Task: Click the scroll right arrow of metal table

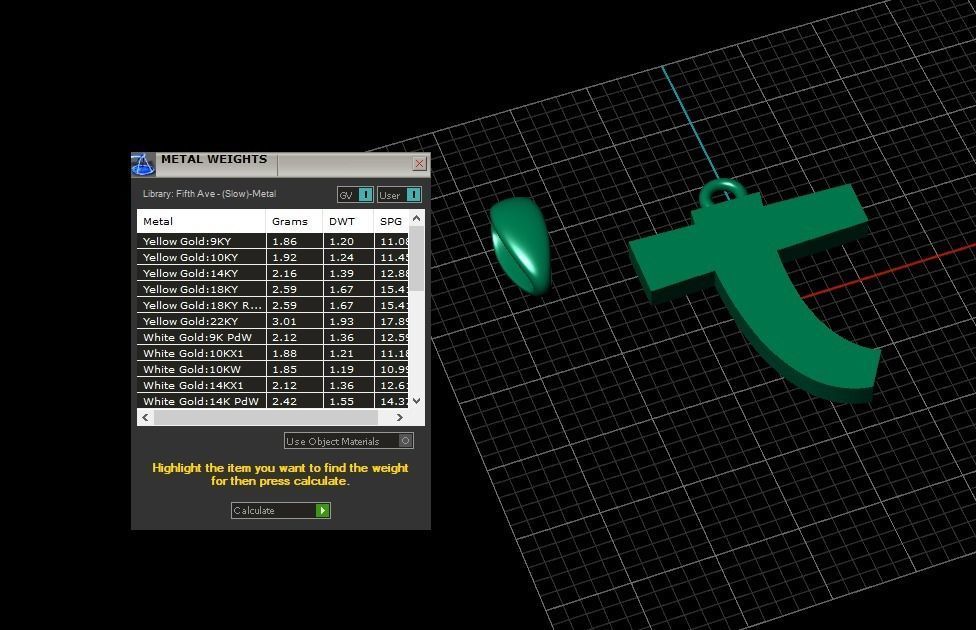Action: [x=400, y=417]
